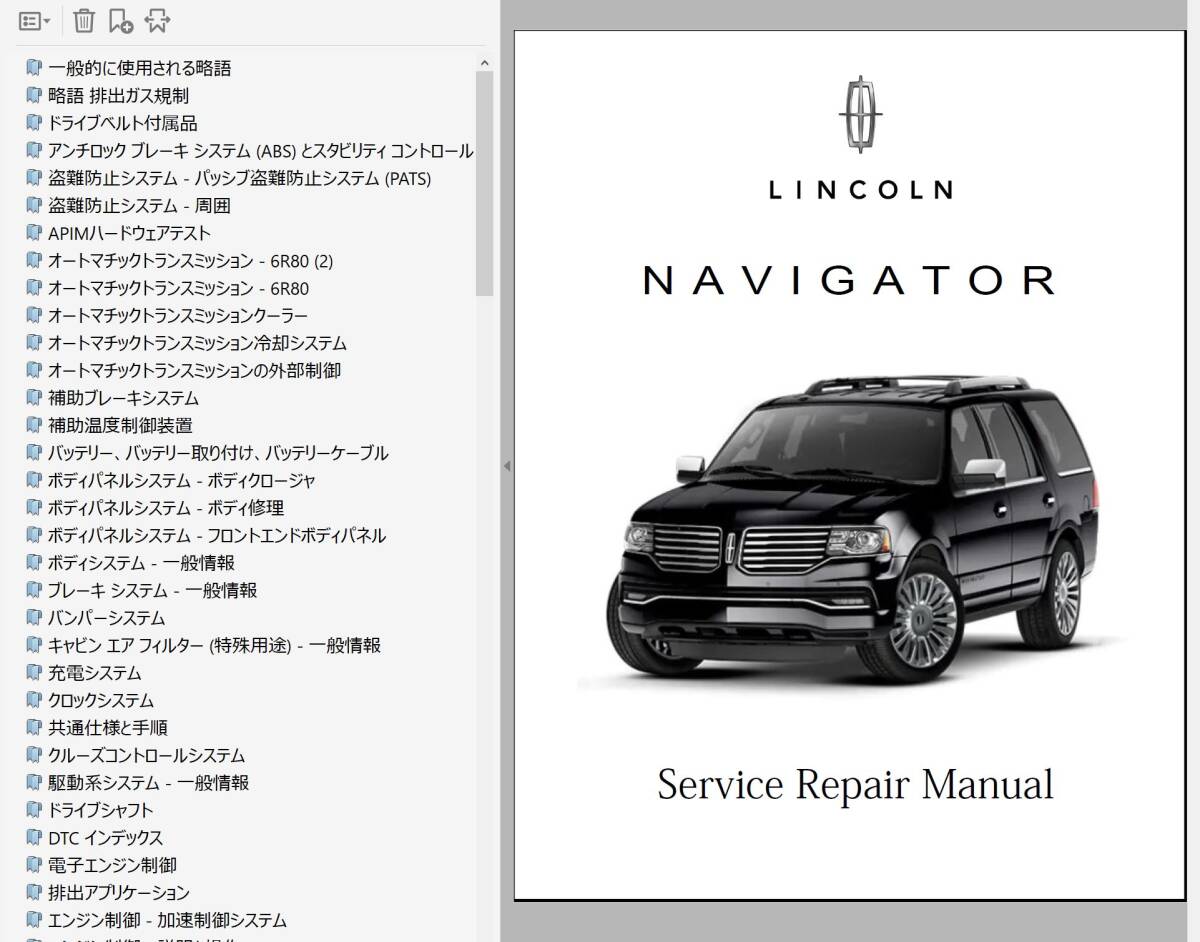Open 充電システム bookmark

pyautogui.click(x=95, y=673)
